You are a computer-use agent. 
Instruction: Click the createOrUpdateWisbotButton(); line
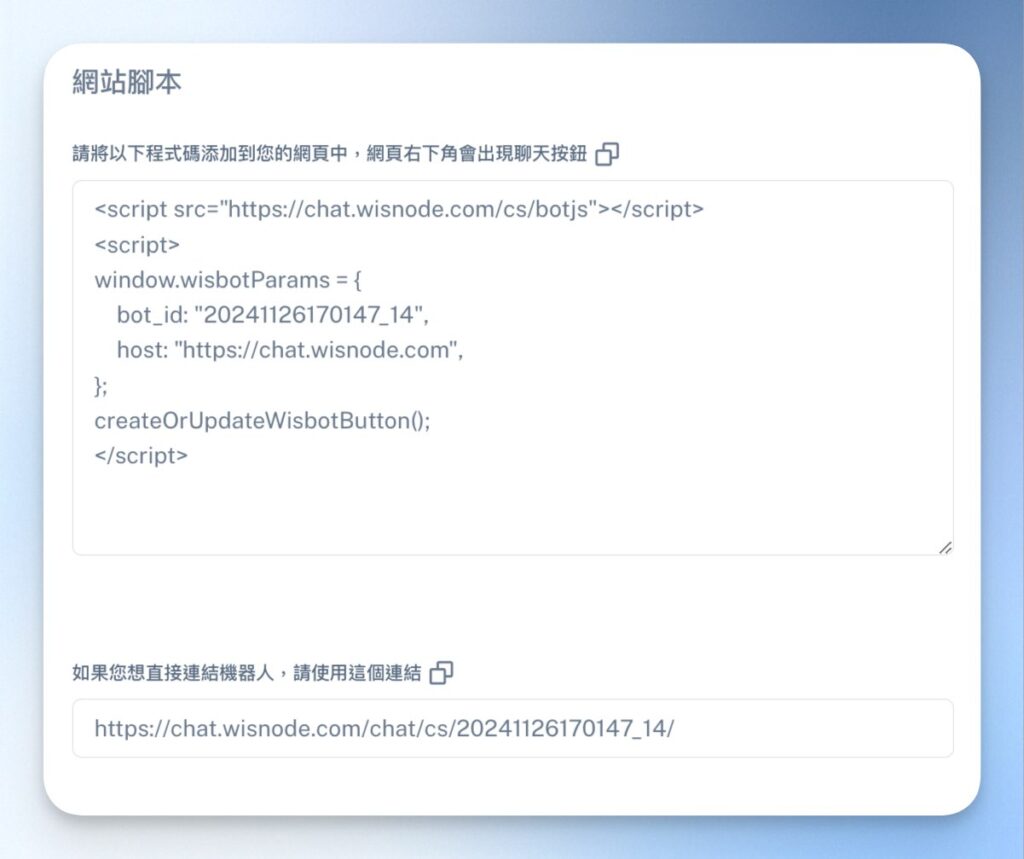coord(263,421)
